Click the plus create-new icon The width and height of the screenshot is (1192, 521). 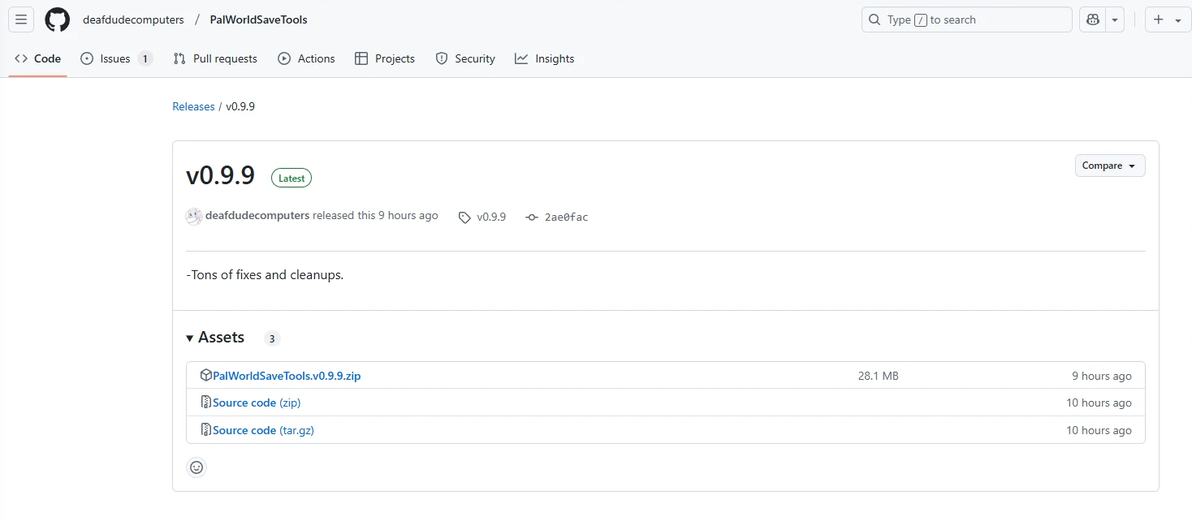click(x=1159, y=20)
